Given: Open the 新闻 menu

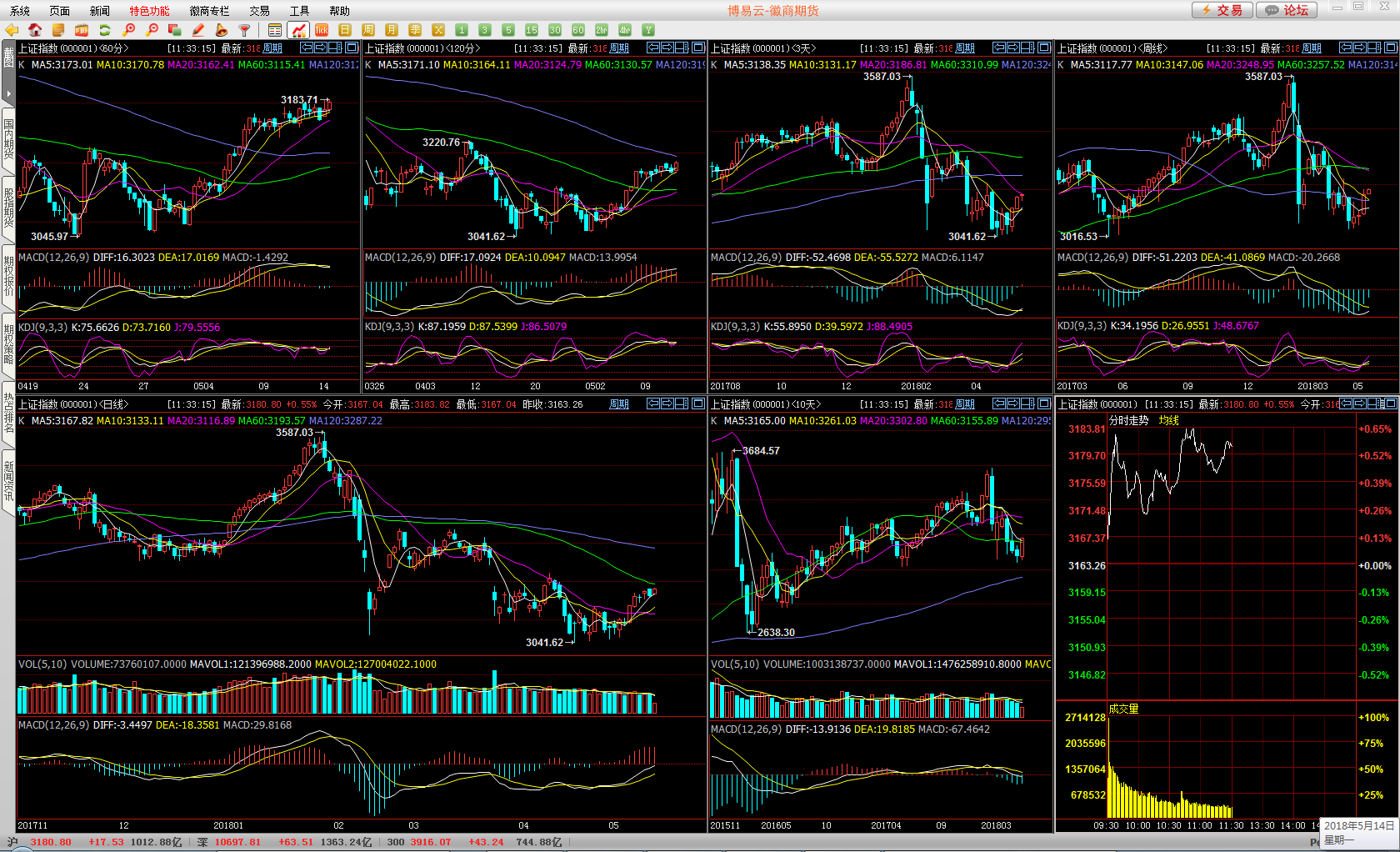Looking at the screenshot, I should click(100, 11).
